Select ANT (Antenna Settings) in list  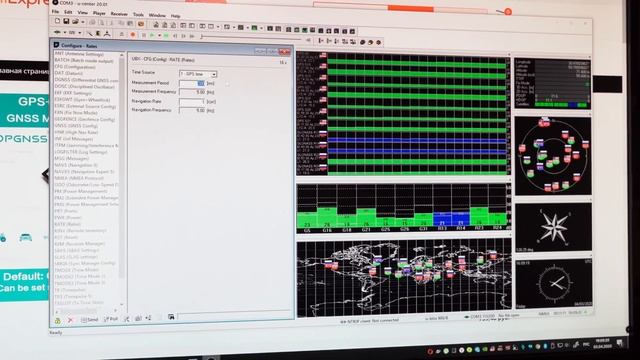pos(79,54)
